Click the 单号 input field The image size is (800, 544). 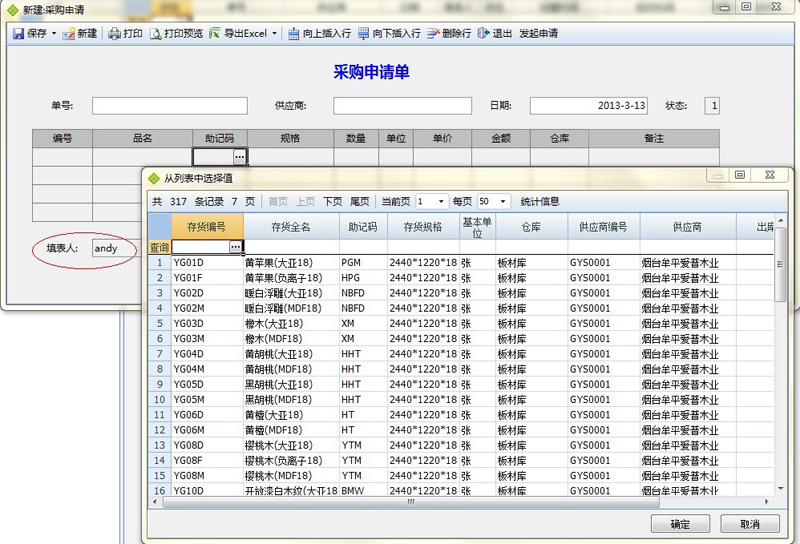point(170,106)
